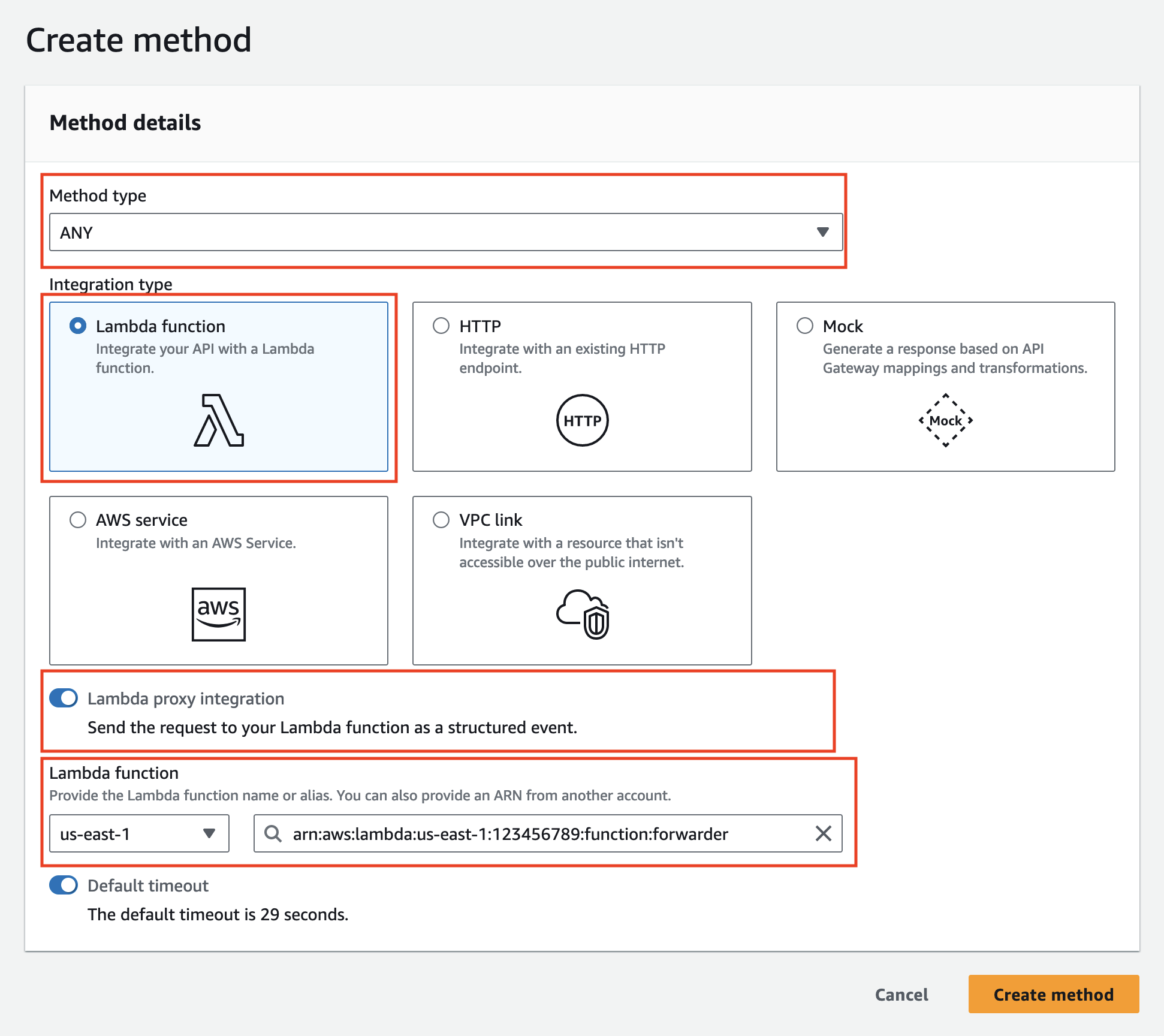
Task: Click the search magnifier icon in ARN field
Action: pyautogui.click(x=273, y=833)
